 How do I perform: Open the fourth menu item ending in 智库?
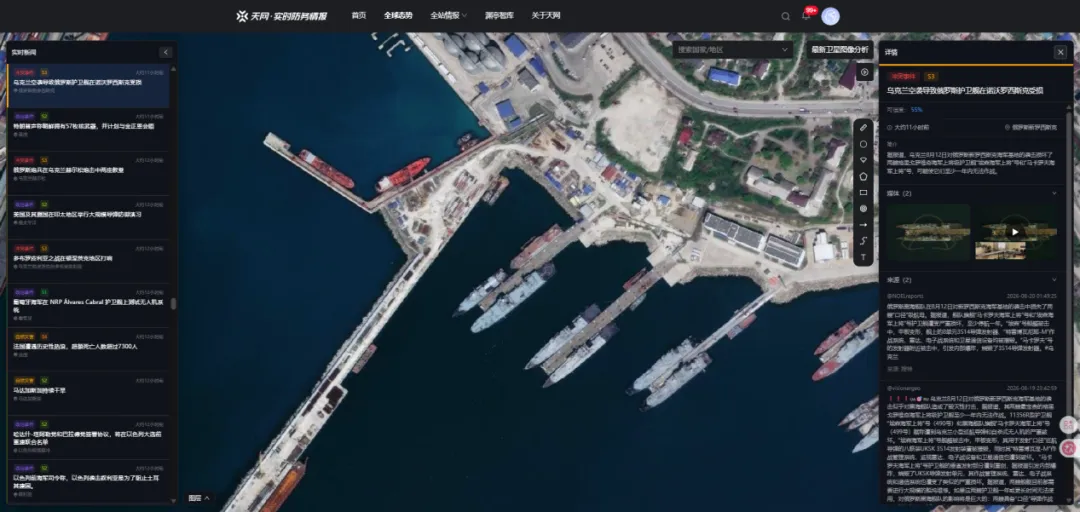499,16
